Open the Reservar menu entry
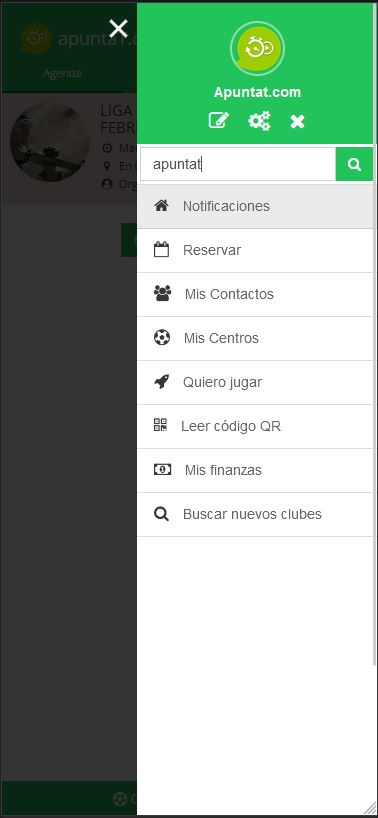Image resolution: width=378 pixels, height=818 pixels. pos(255,250)
